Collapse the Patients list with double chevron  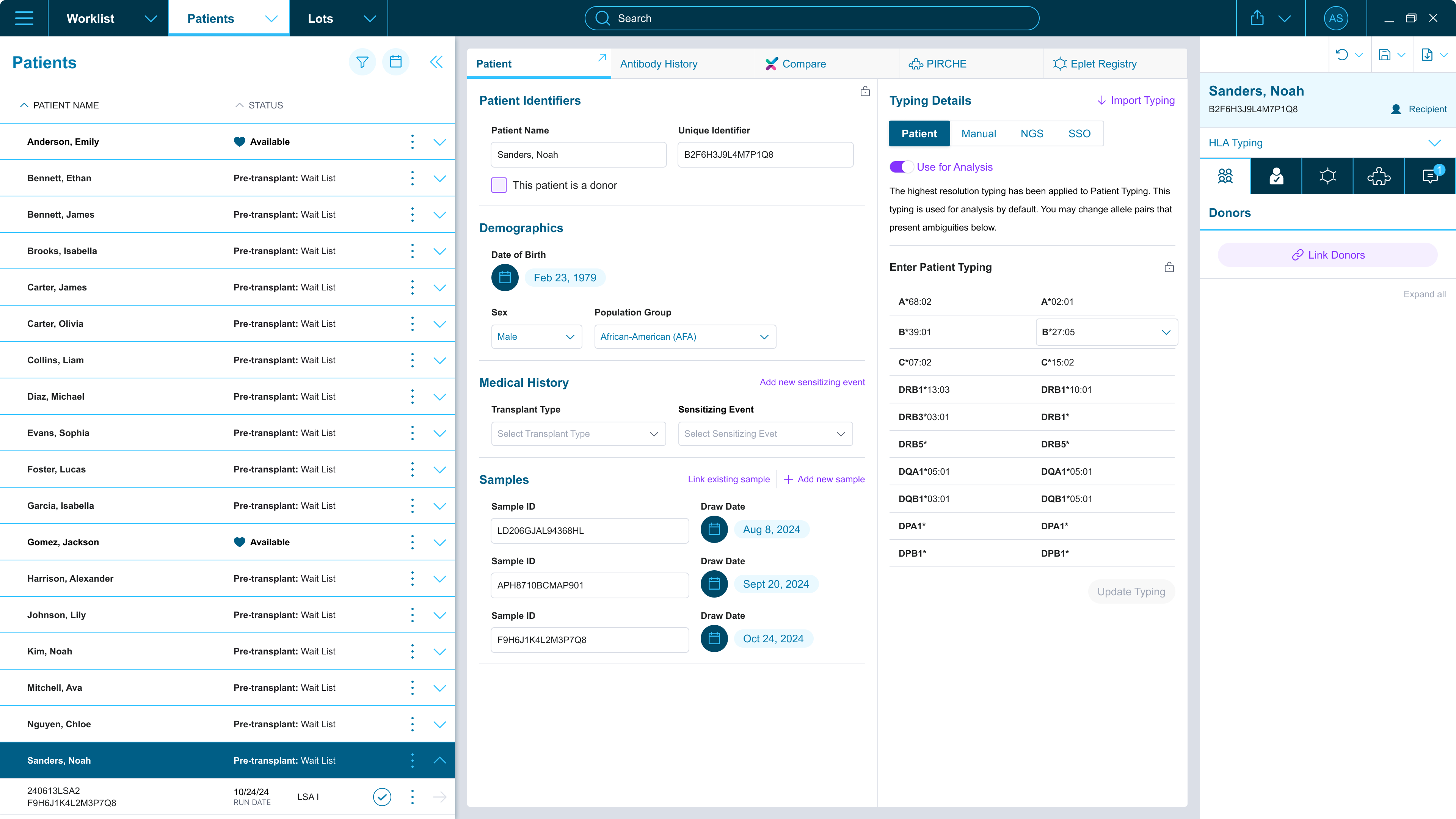[436, 62]
